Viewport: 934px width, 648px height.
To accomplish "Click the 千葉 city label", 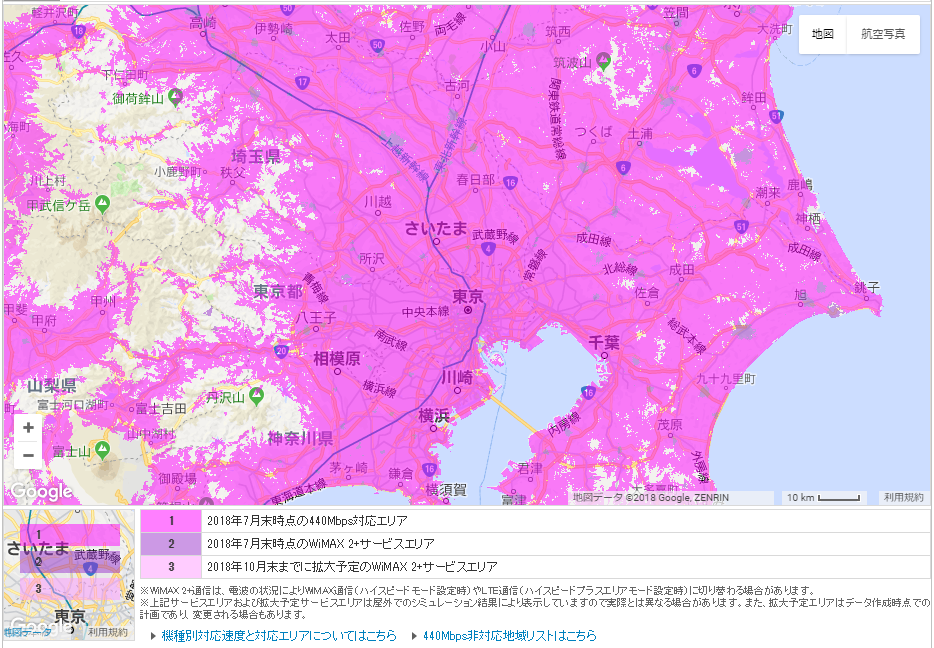I will click(x=604, y=342).
